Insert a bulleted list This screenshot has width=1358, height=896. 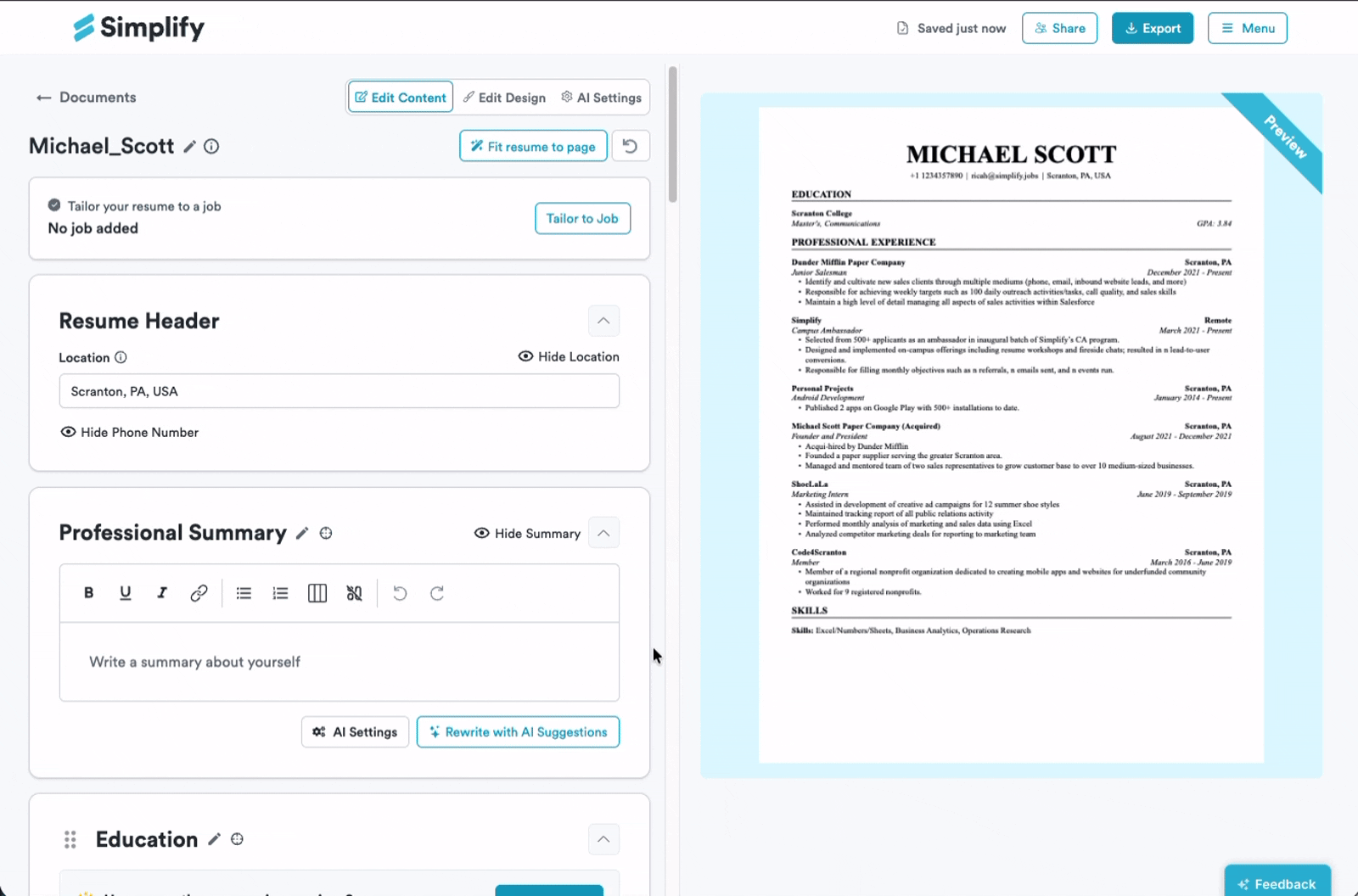click(244, 593)
